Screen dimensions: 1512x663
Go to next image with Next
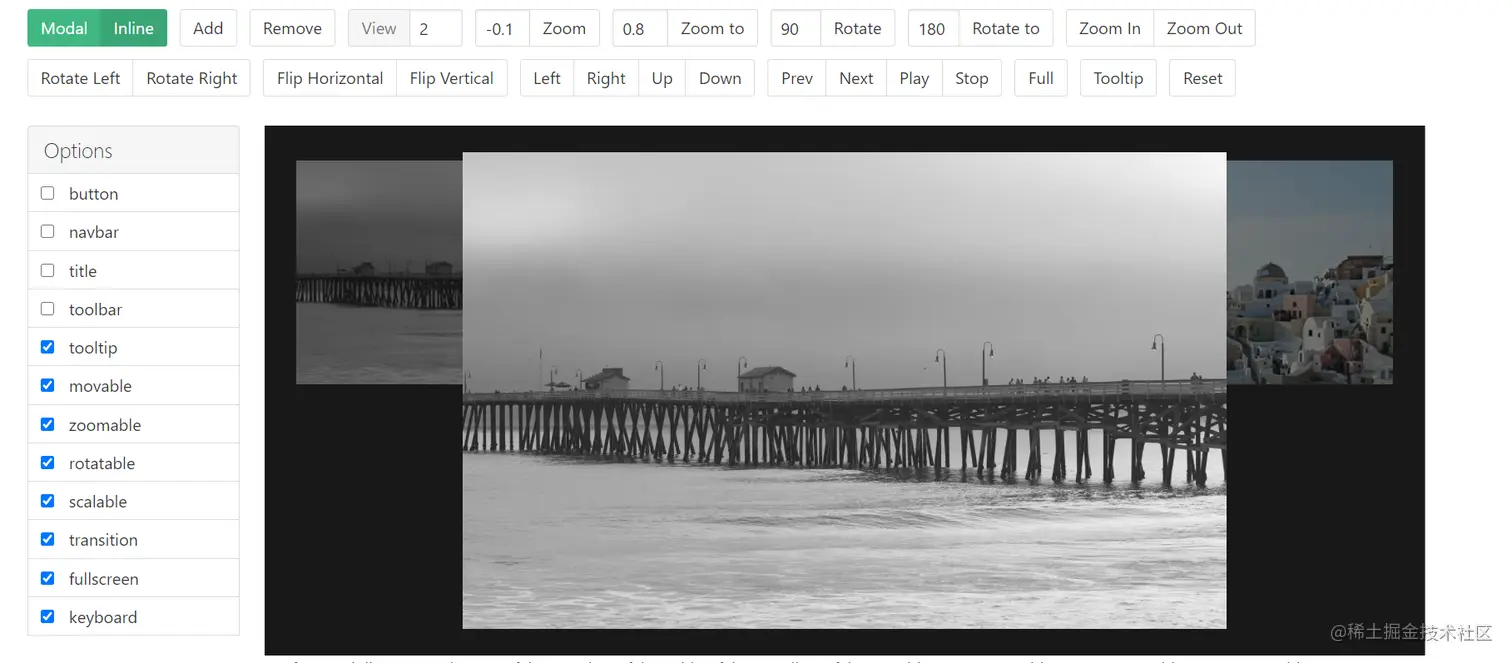click(856, 78)
